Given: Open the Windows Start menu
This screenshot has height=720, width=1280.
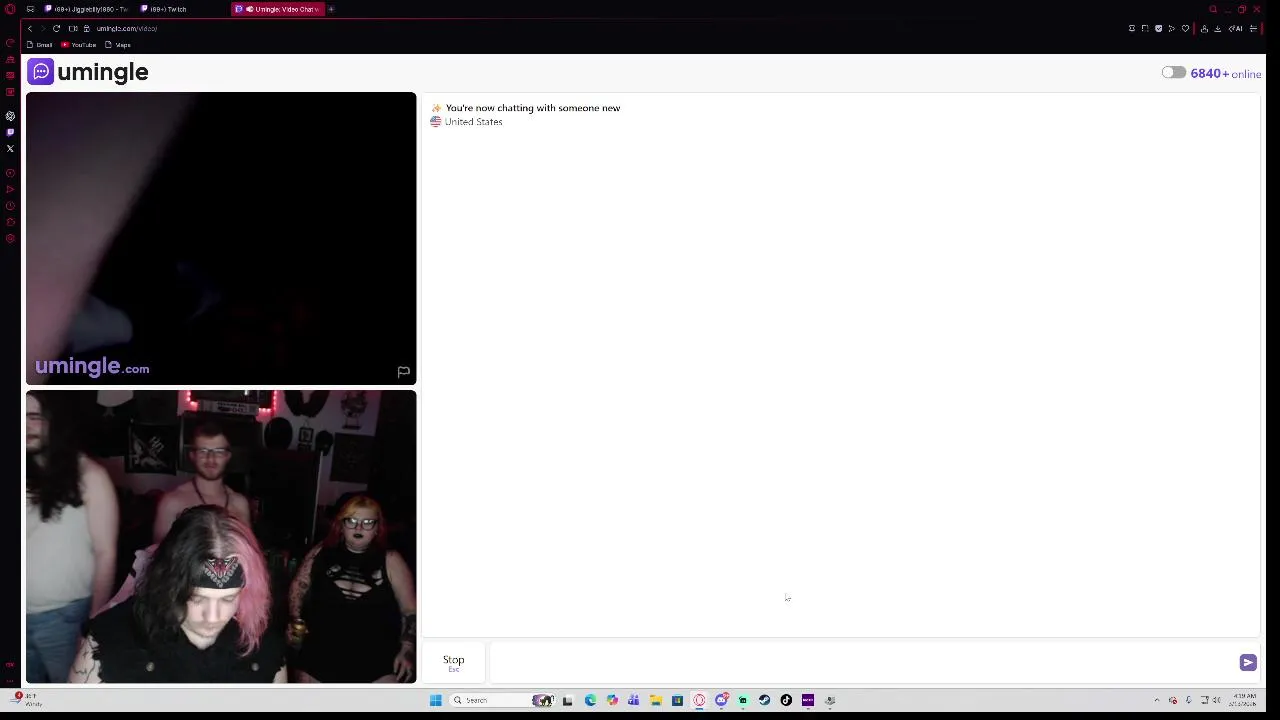Looking at the screenshot, I should [x=436, y=700].
